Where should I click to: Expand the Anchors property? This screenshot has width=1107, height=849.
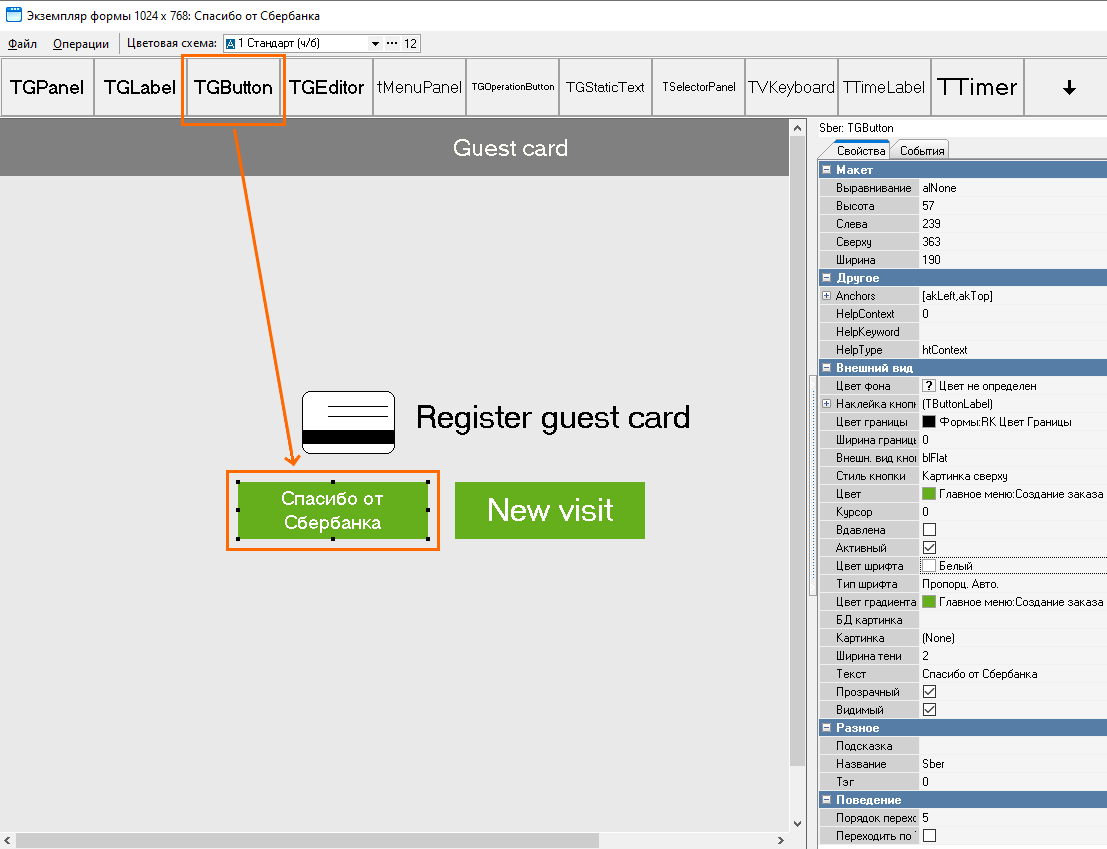[826, 296]
